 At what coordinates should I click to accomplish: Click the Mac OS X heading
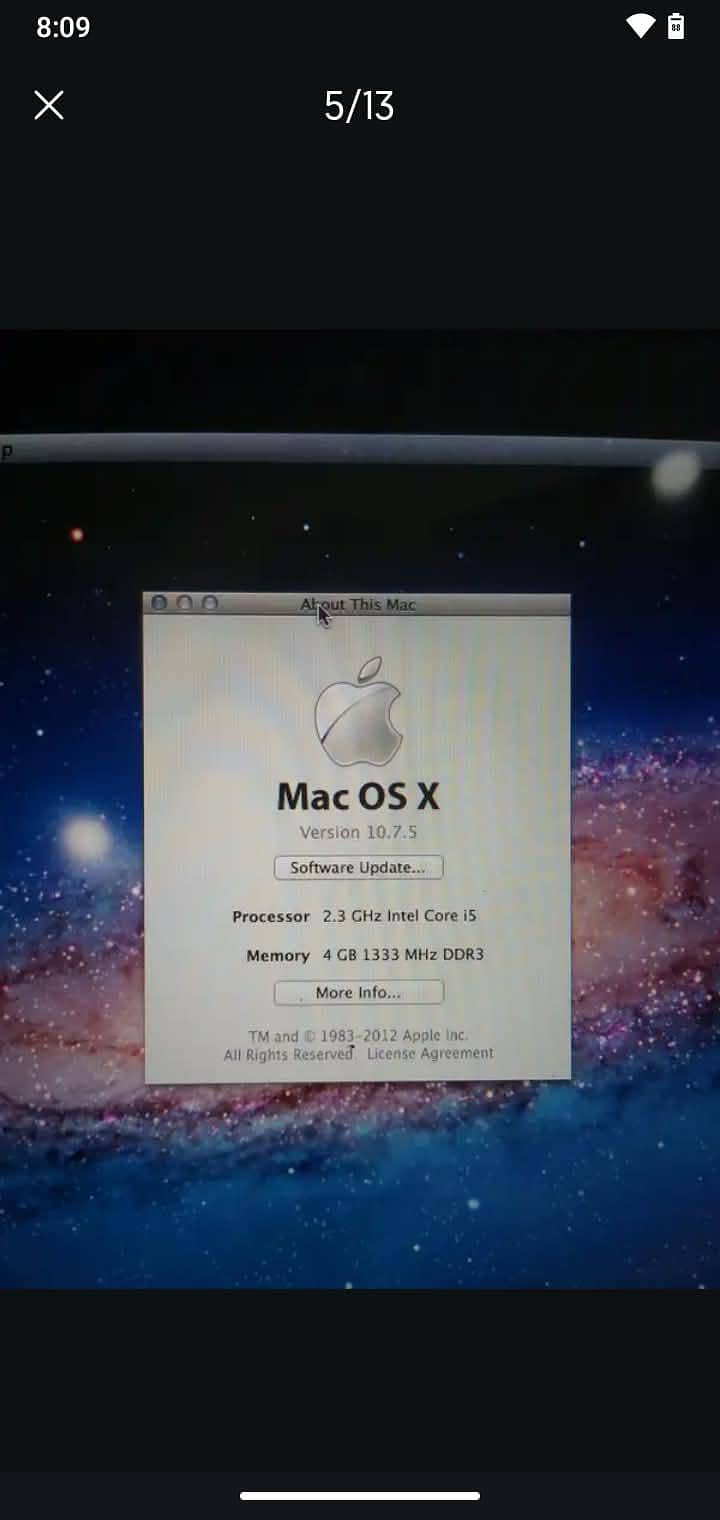358,796
